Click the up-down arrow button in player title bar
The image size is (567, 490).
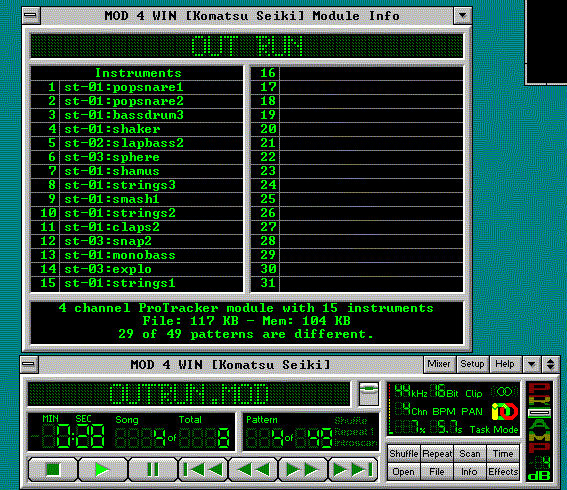(x=550, y=364)
